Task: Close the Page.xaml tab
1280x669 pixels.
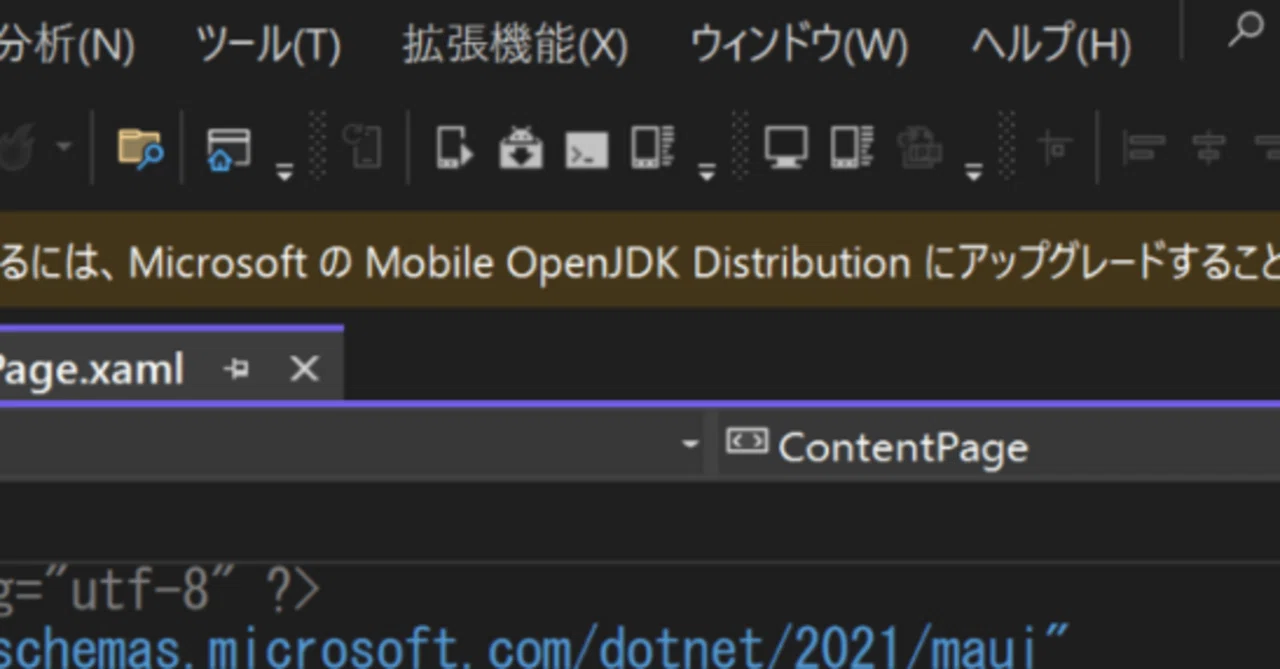Action: (x=304, y=370)
